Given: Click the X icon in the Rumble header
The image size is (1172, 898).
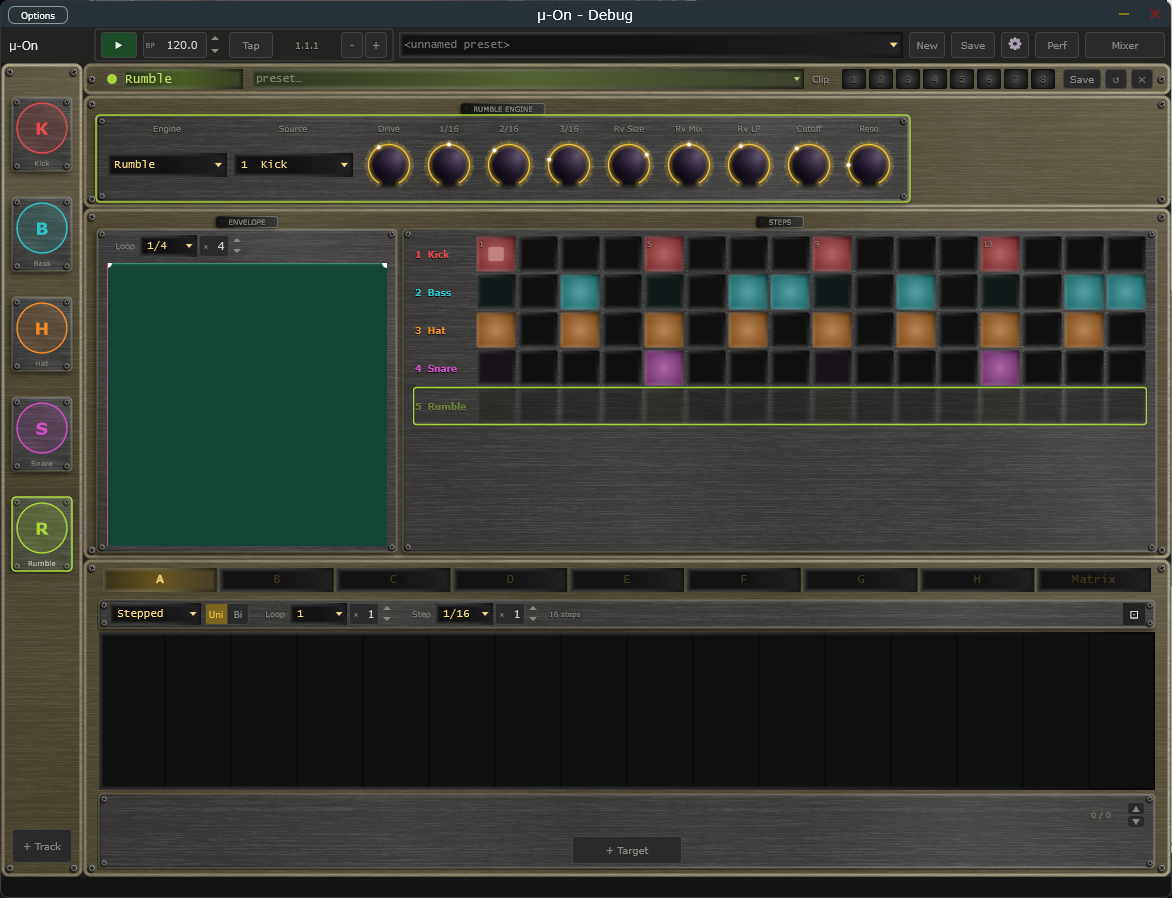Looking at the screenshot, I should (1141, 79).
